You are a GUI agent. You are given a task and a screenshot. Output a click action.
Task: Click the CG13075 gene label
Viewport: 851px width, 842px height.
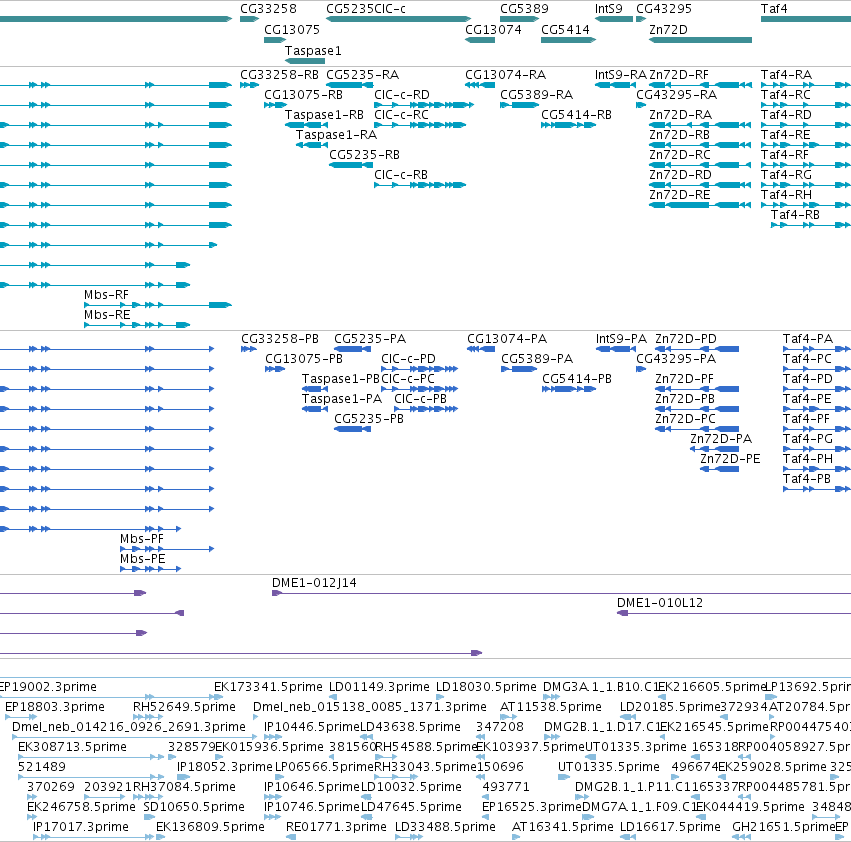291,29
